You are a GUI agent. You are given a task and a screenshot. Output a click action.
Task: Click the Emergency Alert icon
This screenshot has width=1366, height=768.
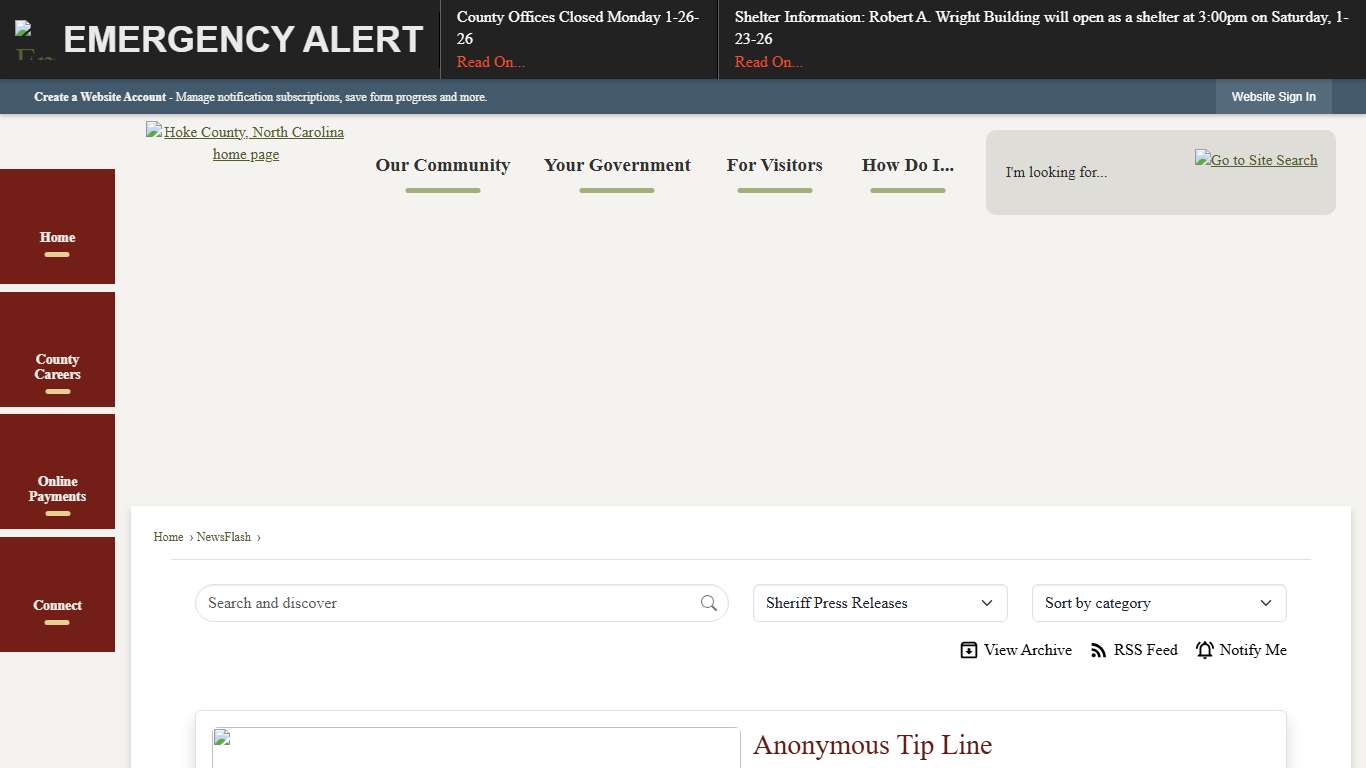(x=34, y=40)
